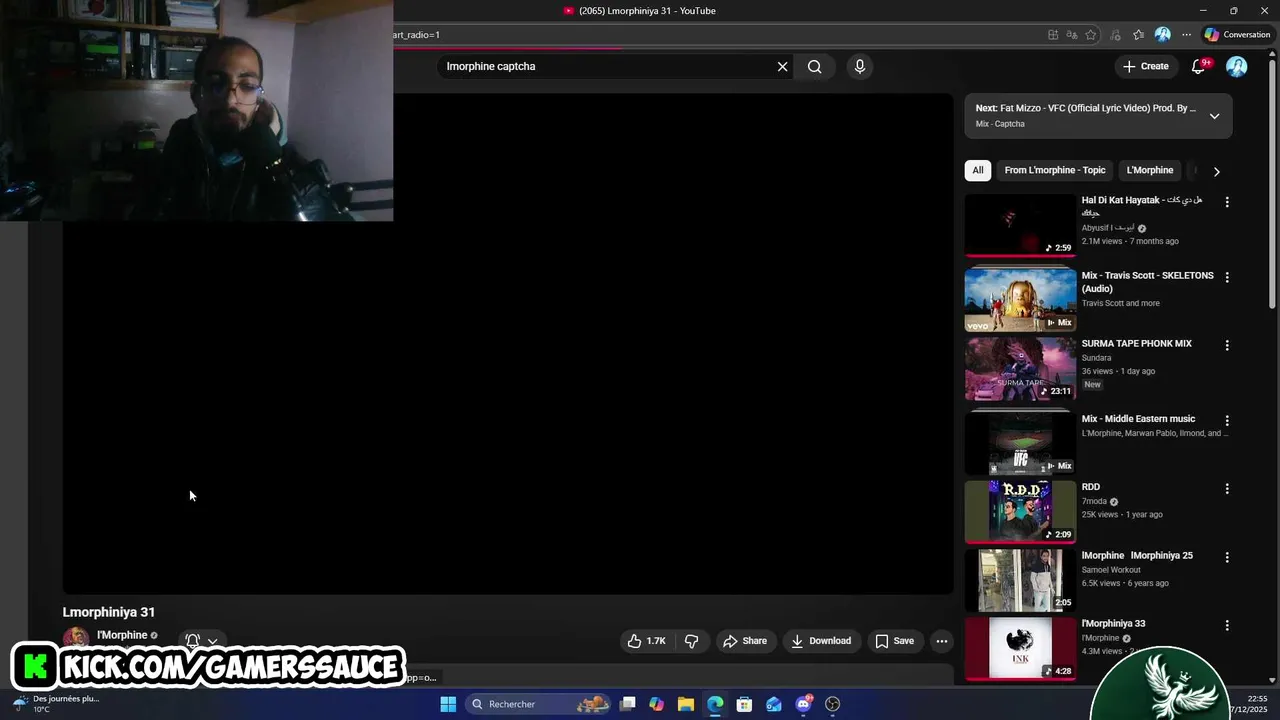Open Travis Scott SKELETONS mix thumbnail
1280x720 pixels.
(1020, 299)
